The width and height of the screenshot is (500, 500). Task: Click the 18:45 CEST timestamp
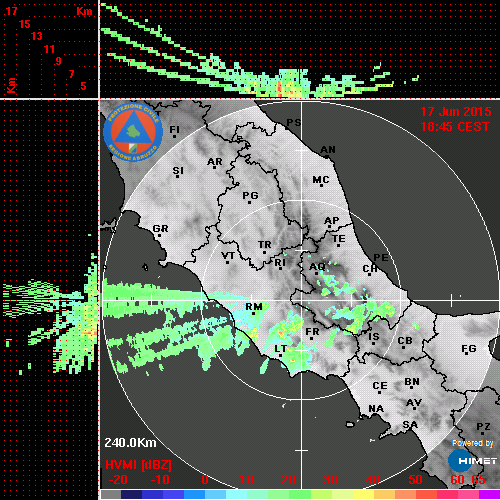coord(455,127)
